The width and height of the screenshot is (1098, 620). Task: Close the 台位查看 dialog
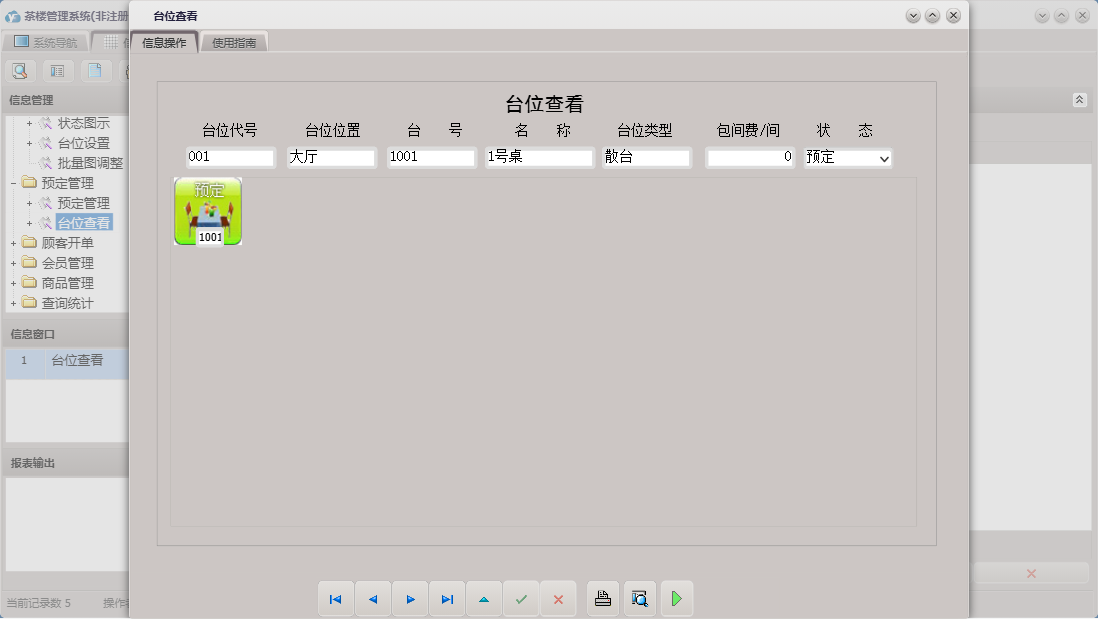(953, 15)
